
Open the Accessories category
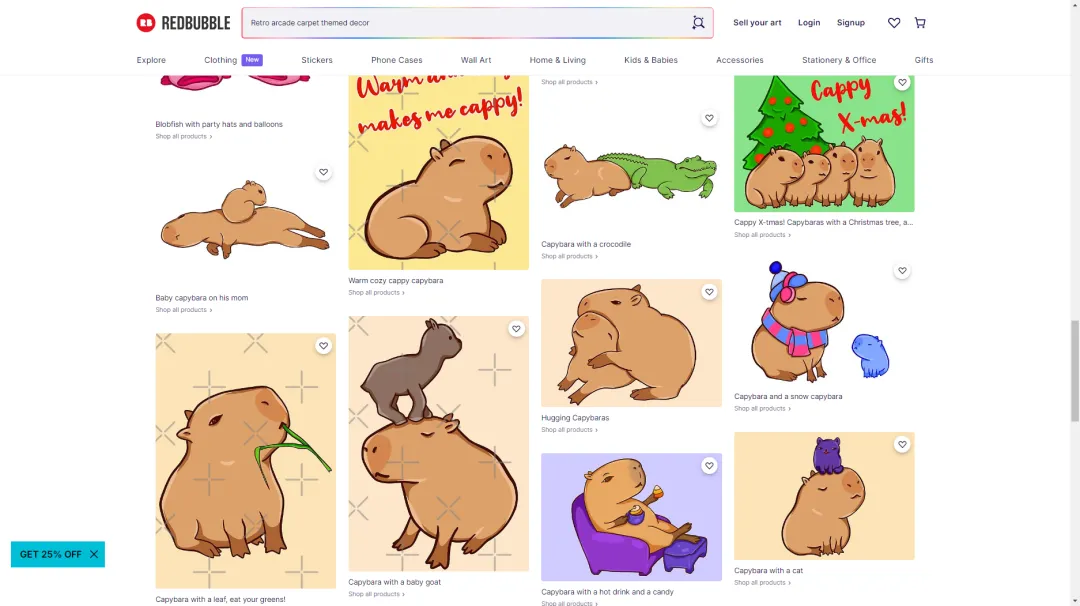pyautogui.click(x=740, y=60)
